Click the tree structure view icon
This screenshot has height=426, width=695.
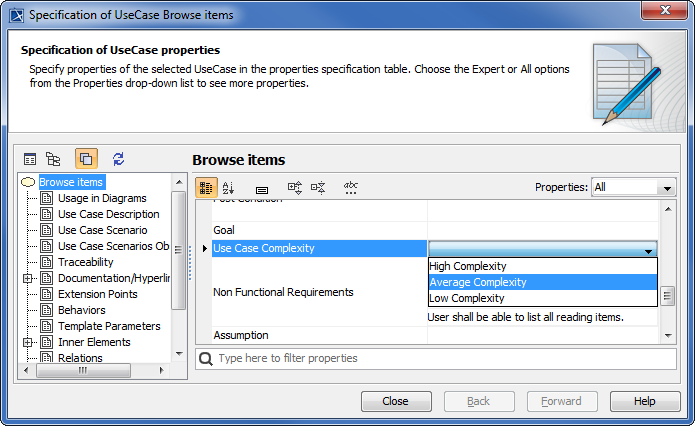pos(54,159)
